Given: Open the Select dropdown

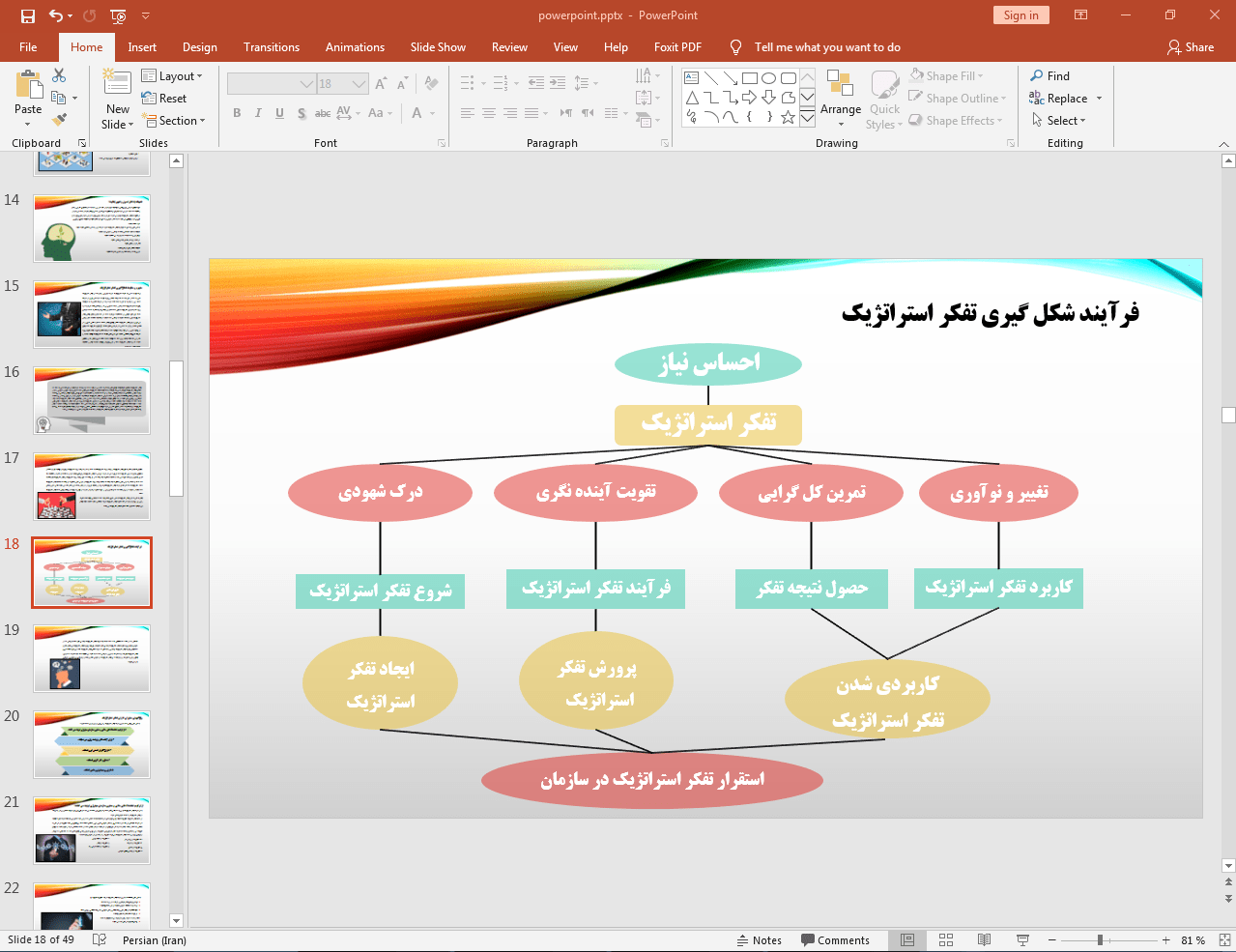Looking at the screenshot, I should coord(1059,121).
